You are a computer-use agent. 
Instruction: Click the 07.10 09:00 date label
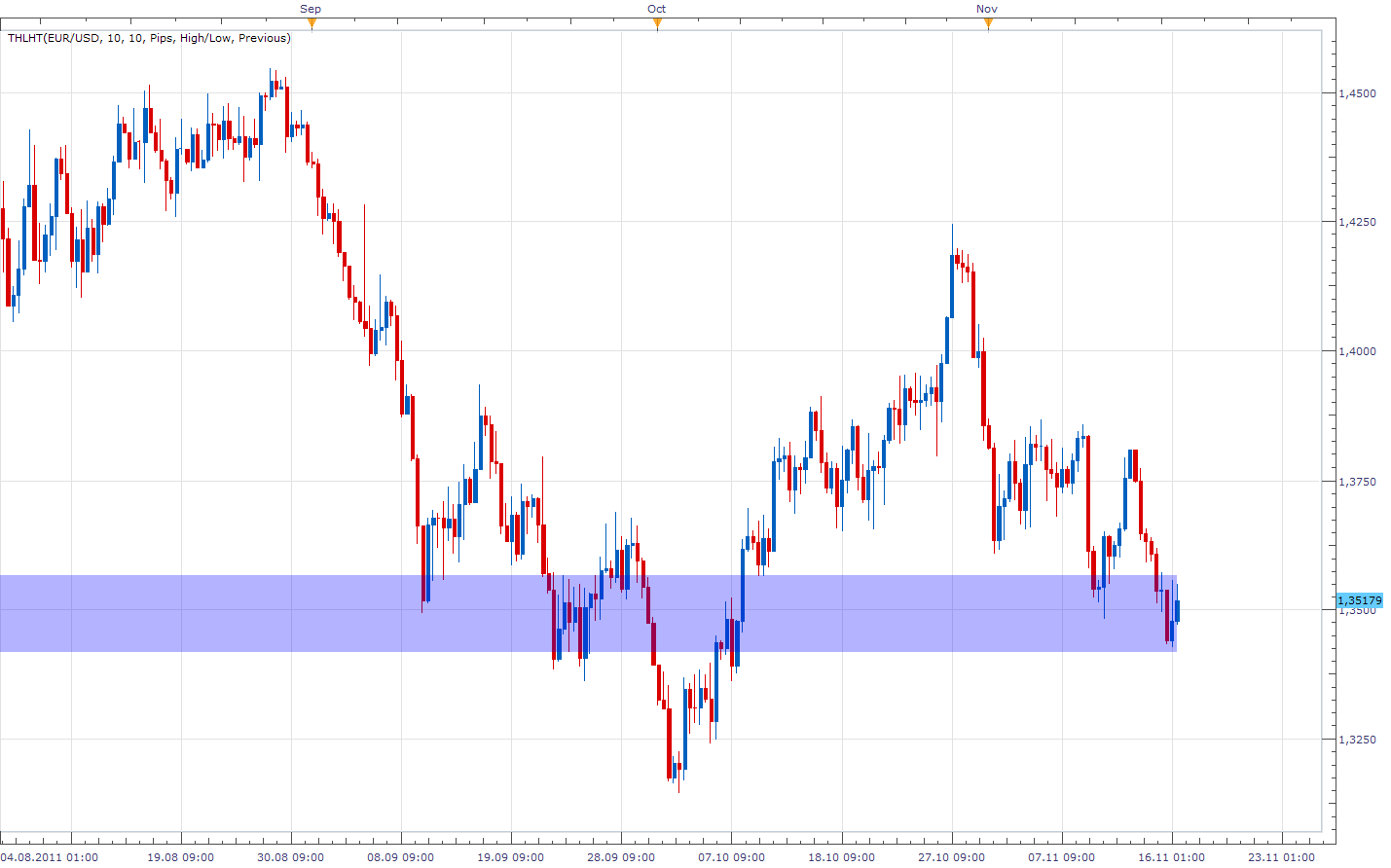point(731,857)
